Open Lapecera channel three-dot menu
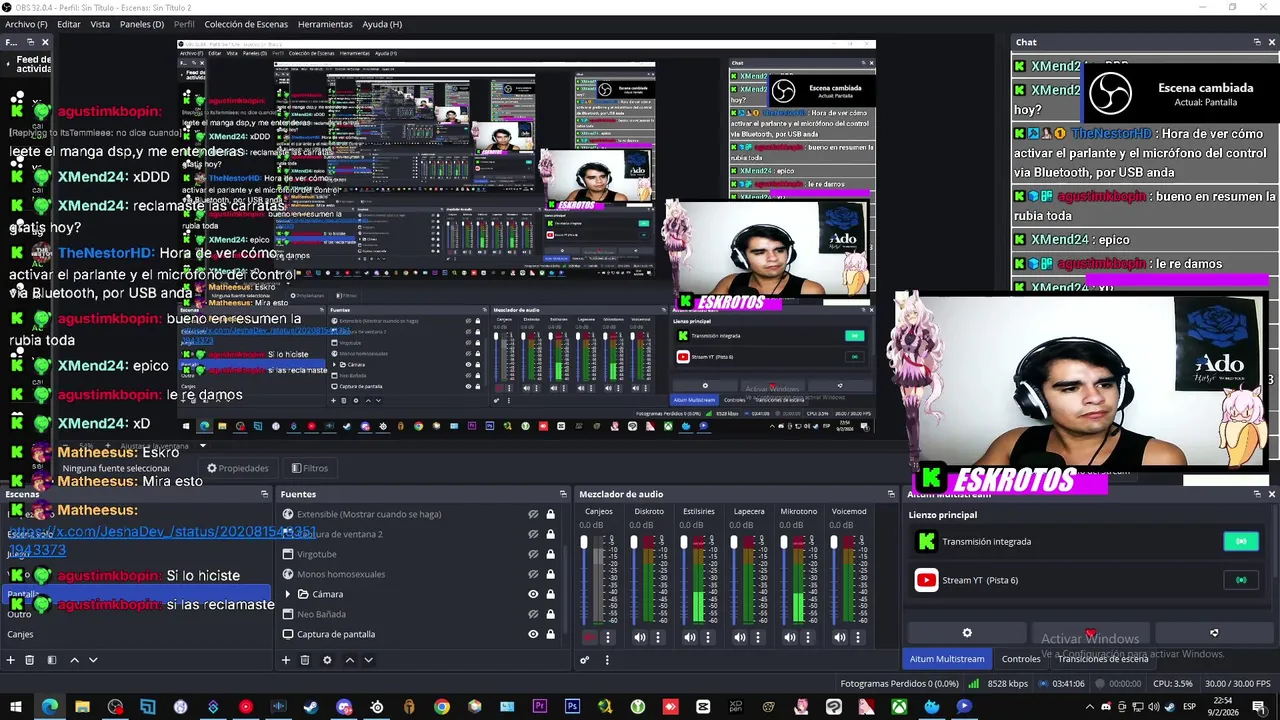Viewport: 1280px width, 720px height. pyautogui.click(x=757, y=637)
